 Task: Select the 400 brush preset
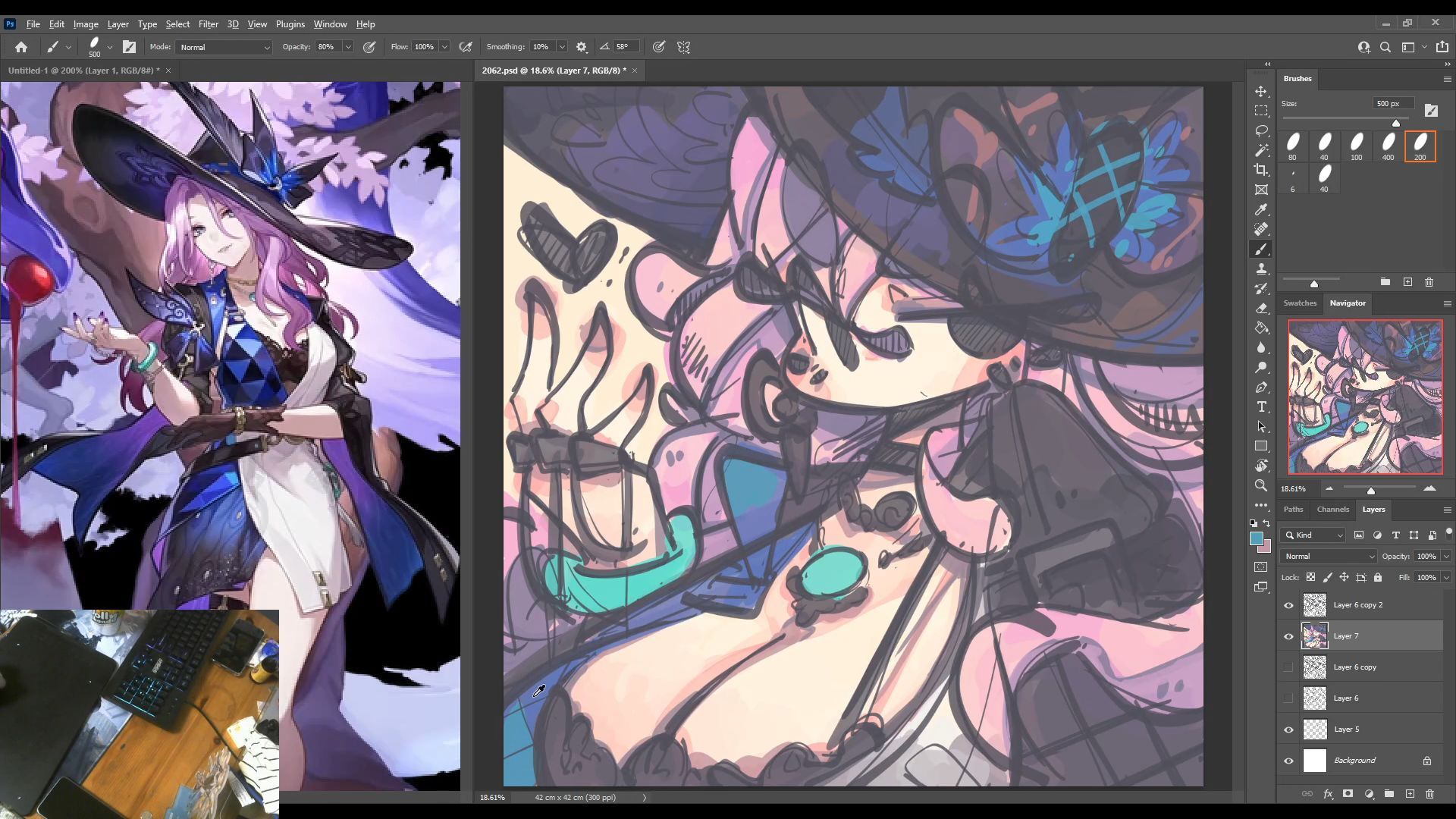tap(1388, 146)
